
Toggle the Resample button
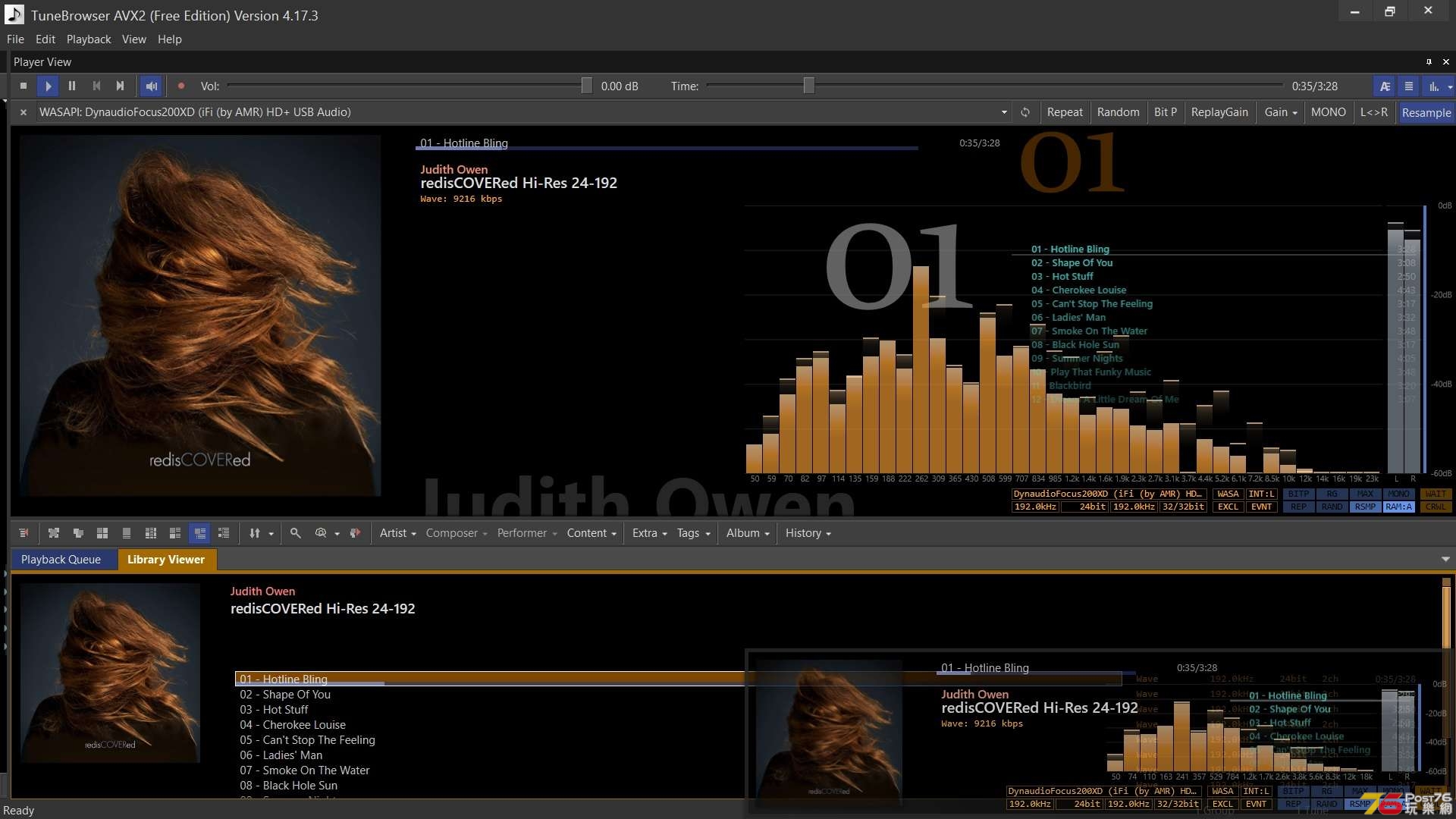(1426, 112)
